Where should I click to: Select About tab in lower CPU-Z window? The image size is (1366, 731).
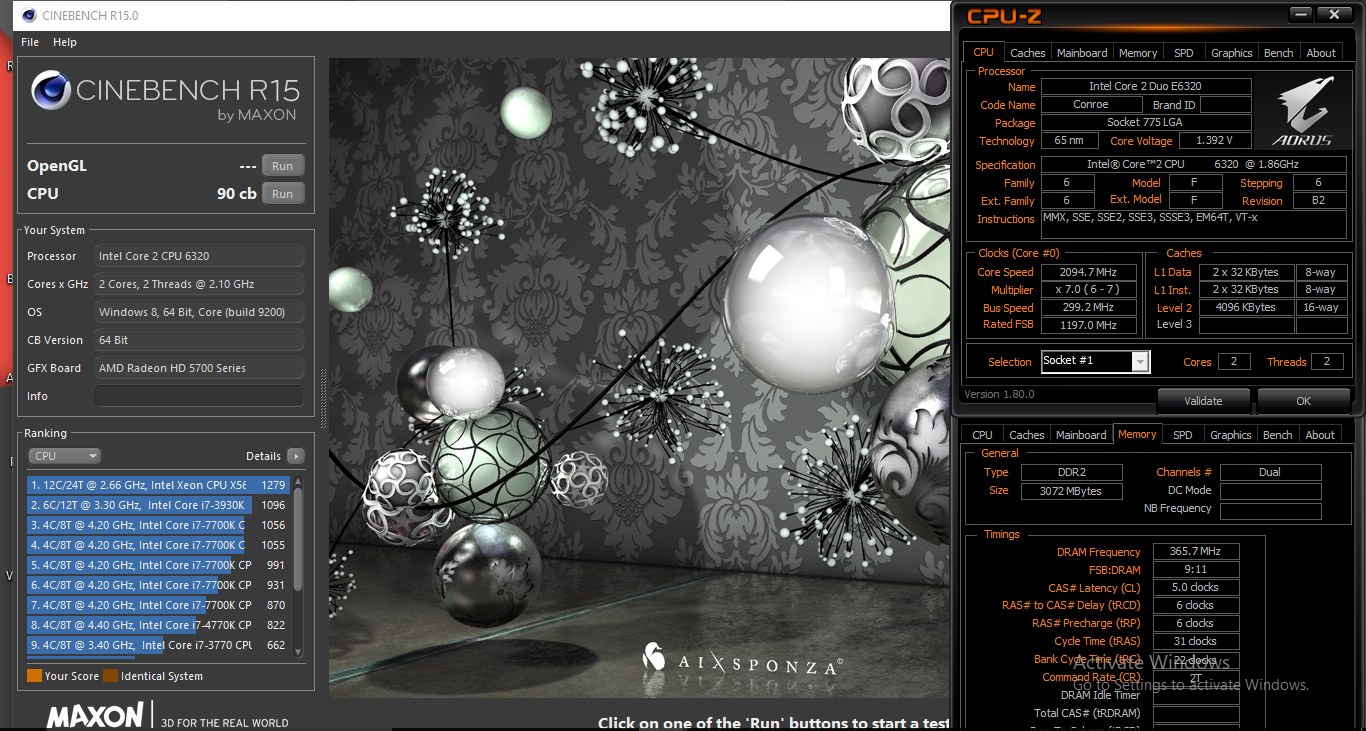1320,435
